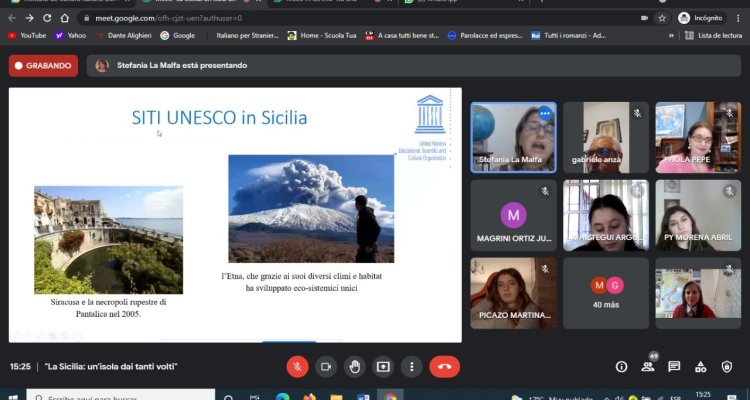Open host controls shield icon

click(727, 367)
